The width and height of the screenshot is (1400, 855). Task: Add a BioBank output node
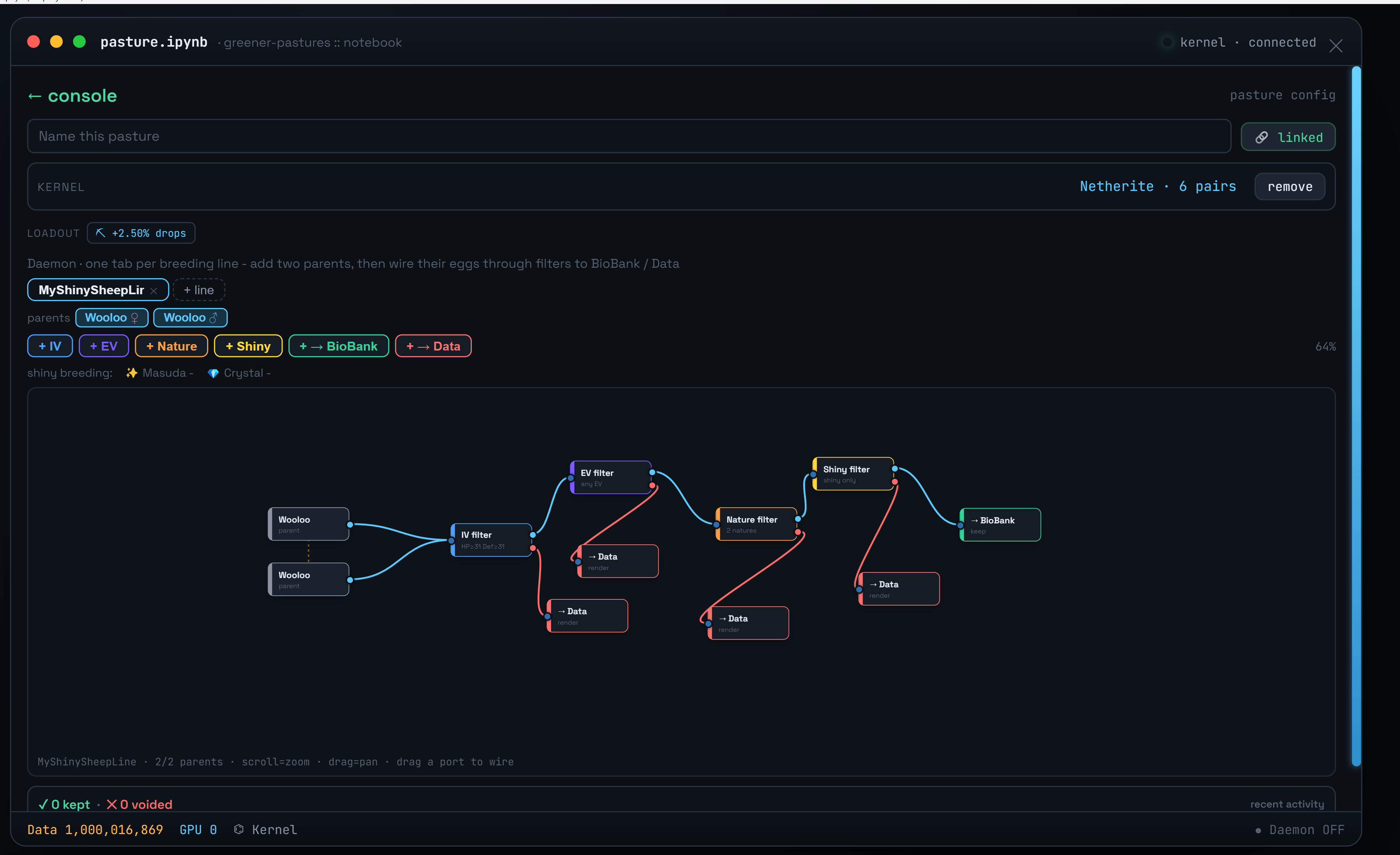coord(338,346)
